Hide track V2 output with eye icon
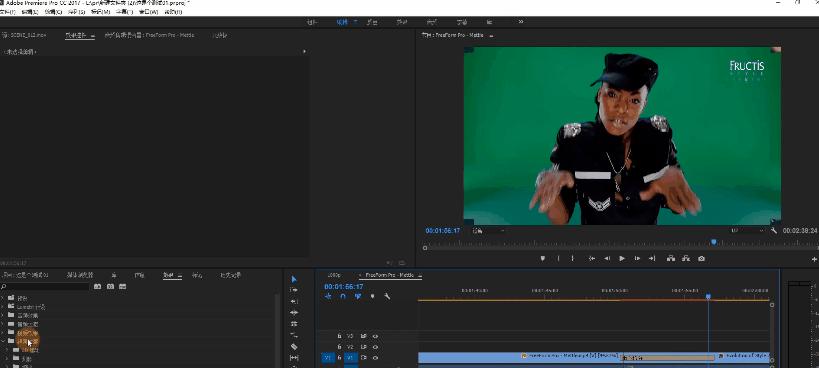The width and height of the screenshot is (819, 368). tap(375, 347)
